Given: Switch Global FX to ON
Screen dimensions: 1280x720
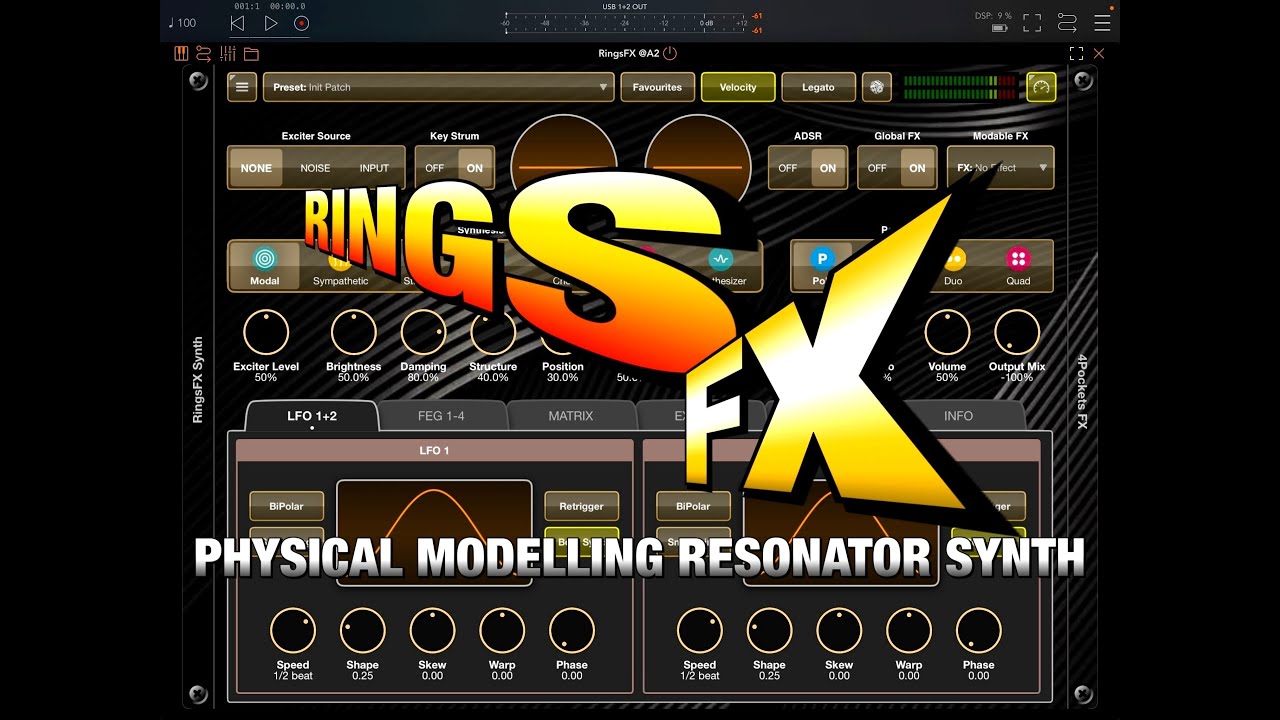Looking at the screenshot, I should pos(917,168).
